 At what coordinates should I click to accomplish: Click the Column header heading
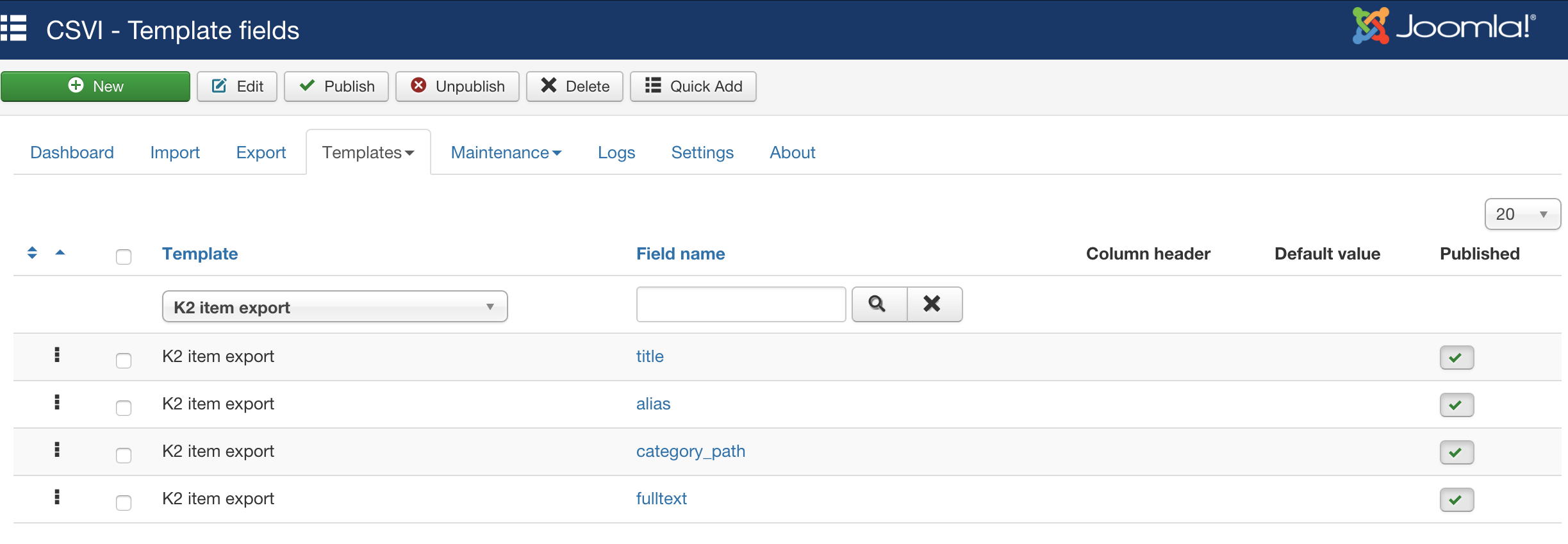tap(1148, 254)
